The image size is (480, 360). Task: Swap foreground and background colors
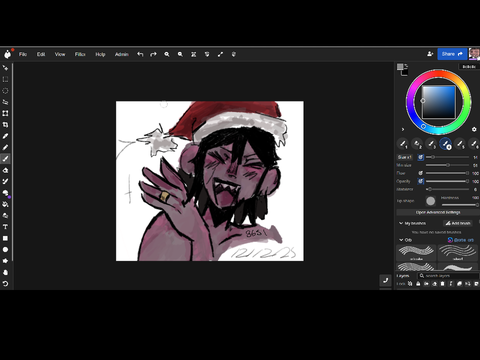[x=406, y=65]
